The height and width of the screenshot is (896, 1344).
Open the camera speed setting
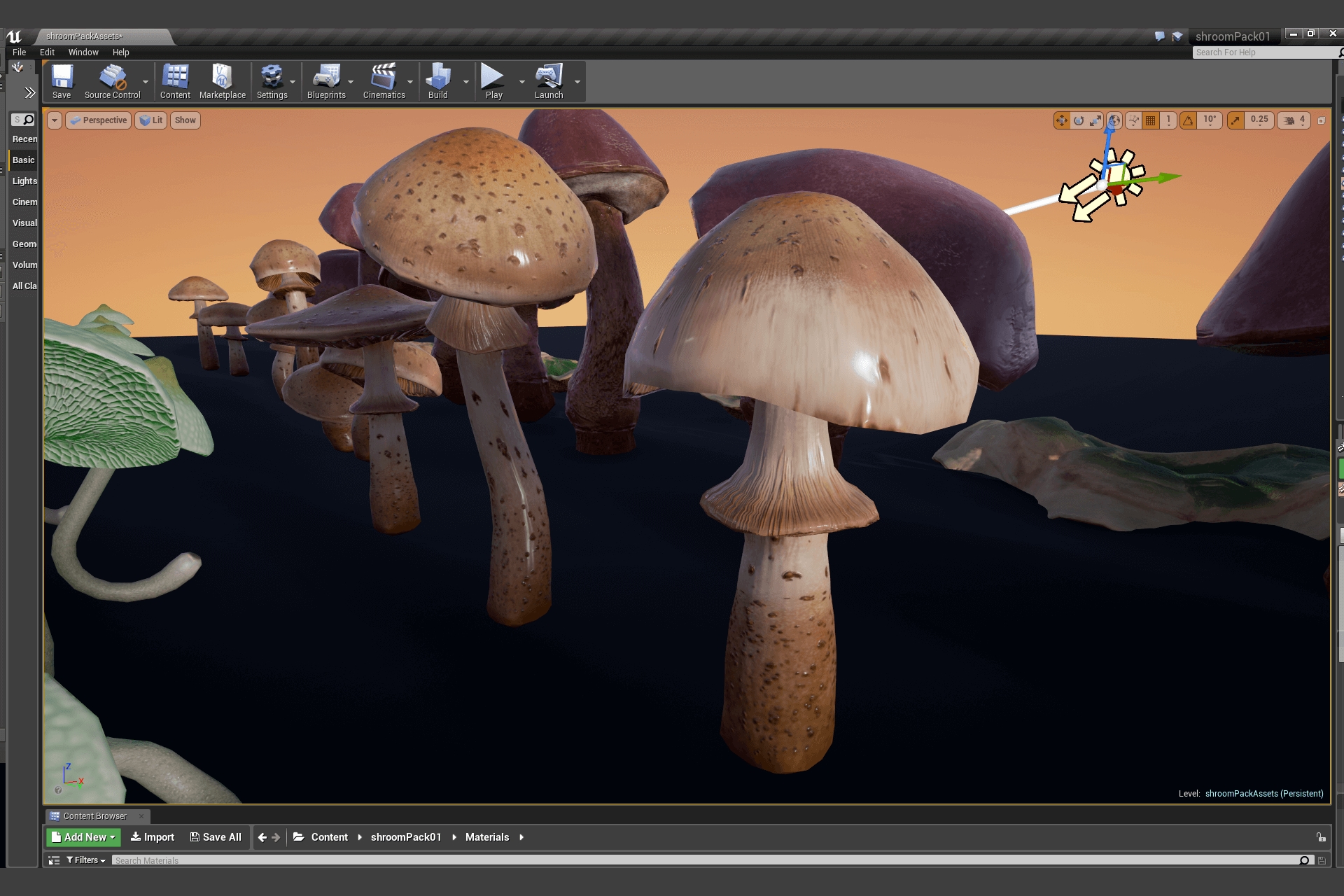pyautogui.click(x=1294, y=120)
